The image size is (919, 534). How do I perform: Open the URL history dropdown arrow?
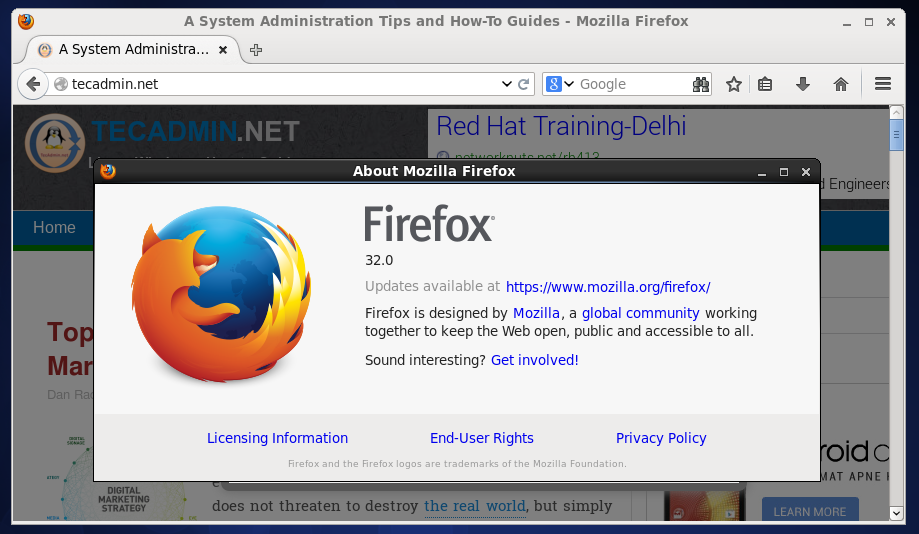pyautogui.click(x=507, y=84)
